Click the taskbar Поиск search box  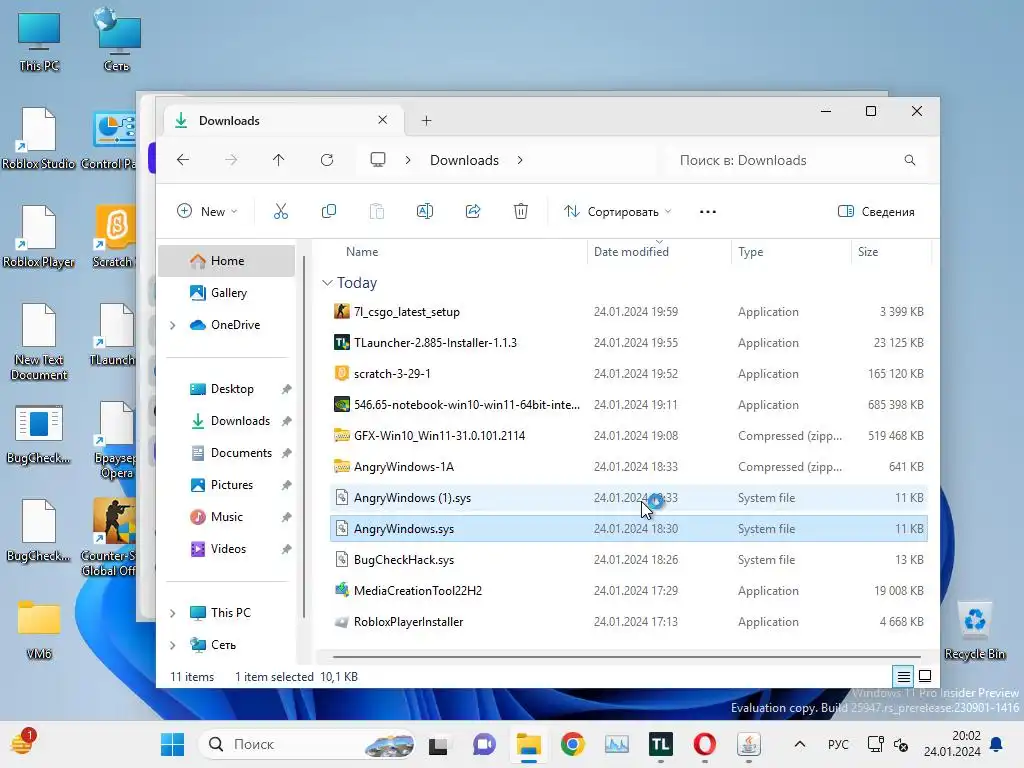[x=307, y=744]
